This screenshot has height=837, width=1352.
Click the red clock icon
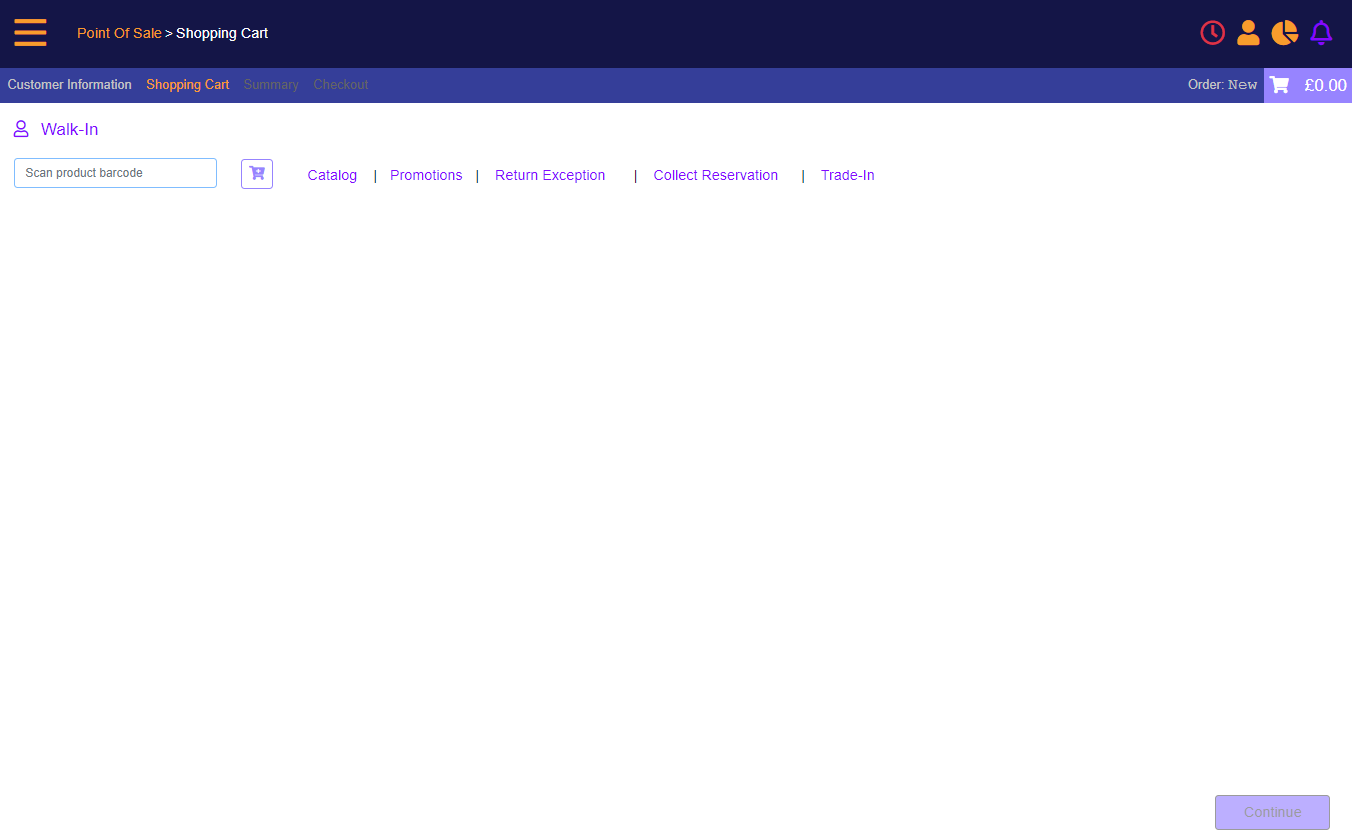1212,33
